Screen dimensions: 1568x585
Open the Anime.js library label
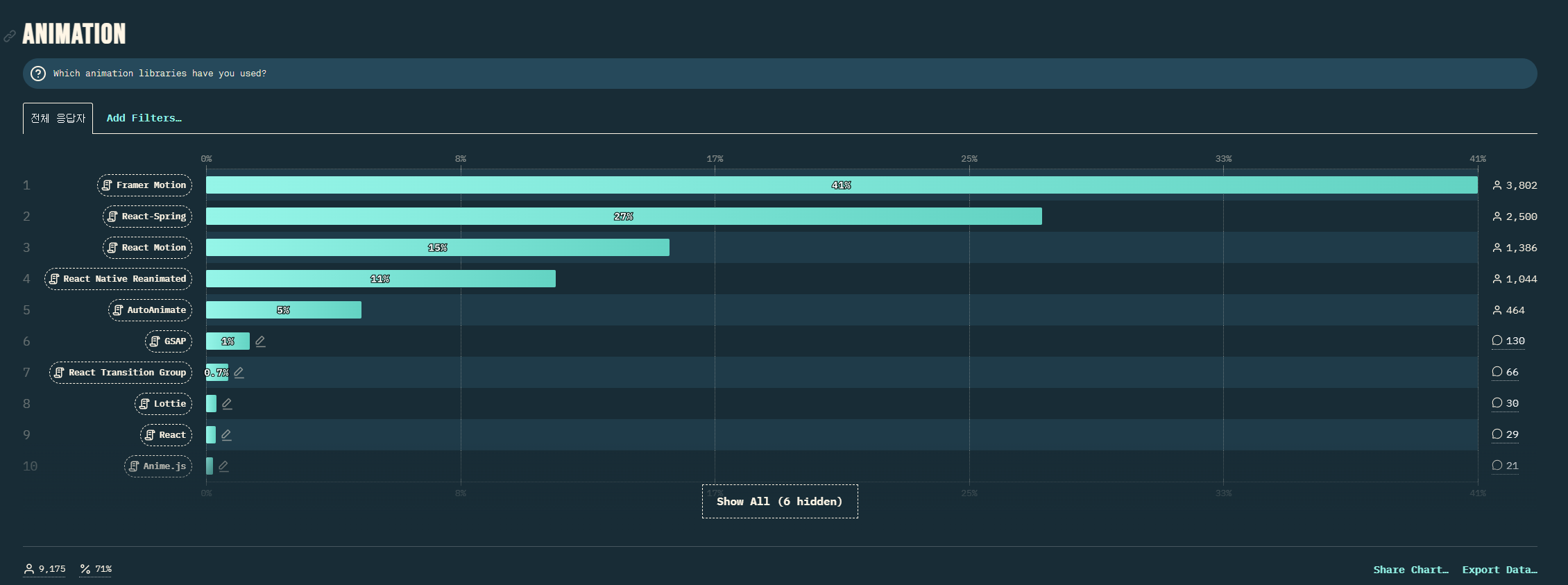coord(158,466)
